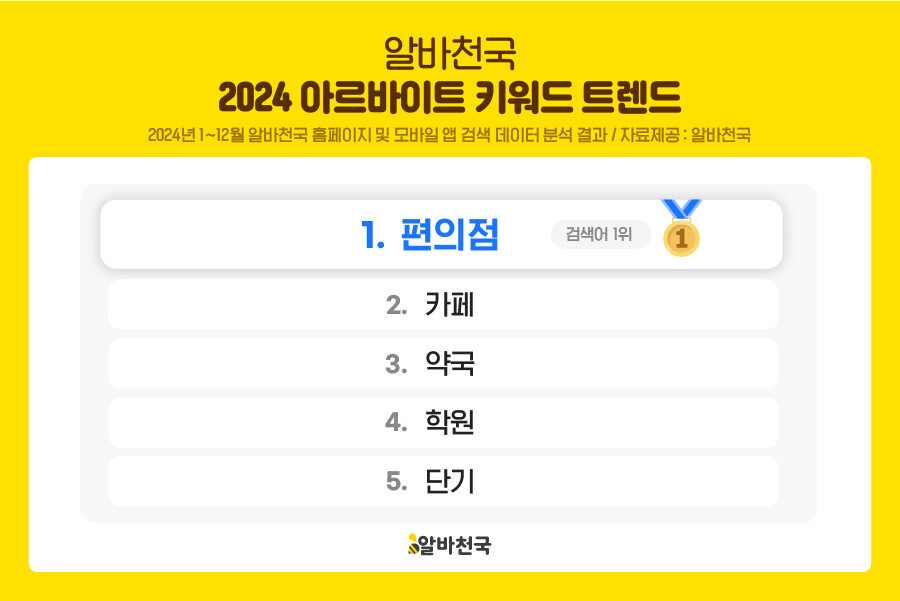Click the blue 편의점 keyword
The image size is (900, 601).
[449, 236]
